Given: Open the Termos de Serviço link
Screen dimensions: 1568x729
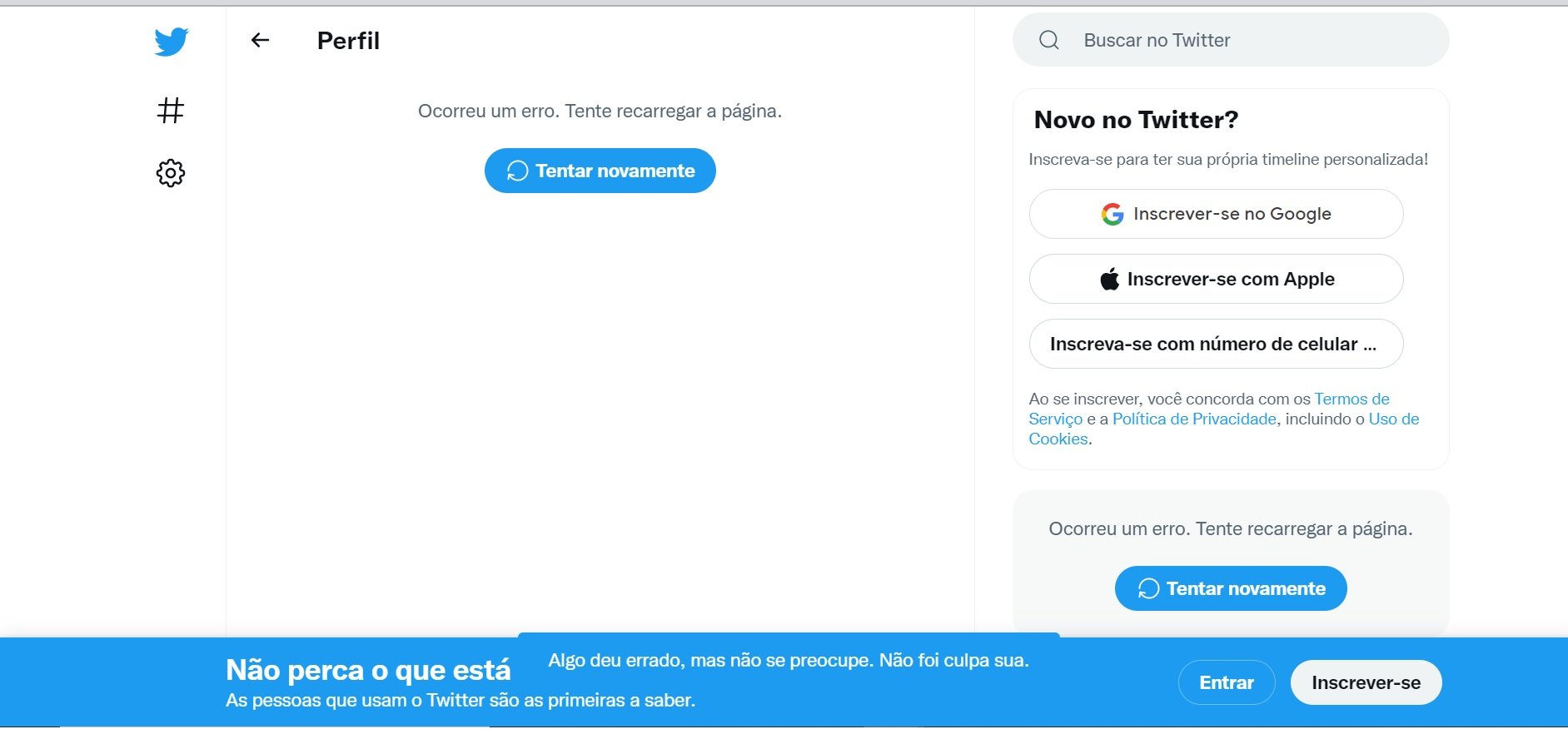Looking at the screenshot, I should click(1351, 399).
